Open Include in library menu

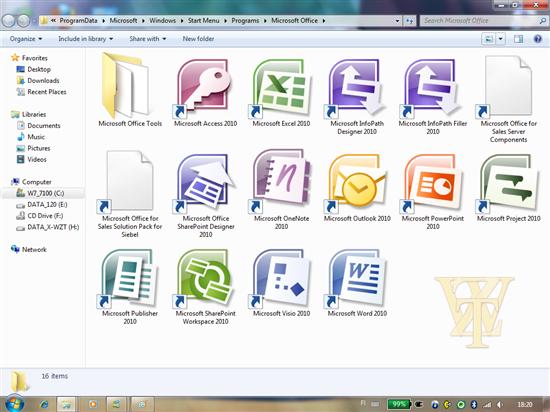point(86,39)
